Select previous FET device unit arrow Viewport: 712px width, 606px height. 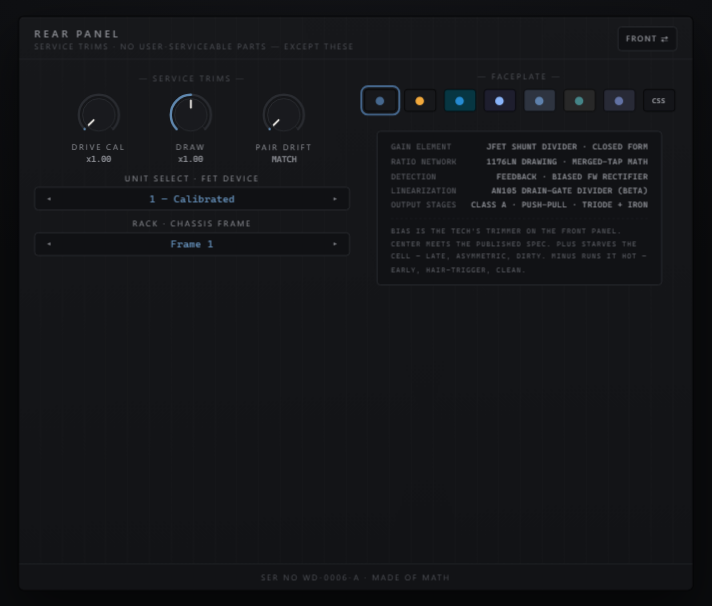(x=49, y=199)
